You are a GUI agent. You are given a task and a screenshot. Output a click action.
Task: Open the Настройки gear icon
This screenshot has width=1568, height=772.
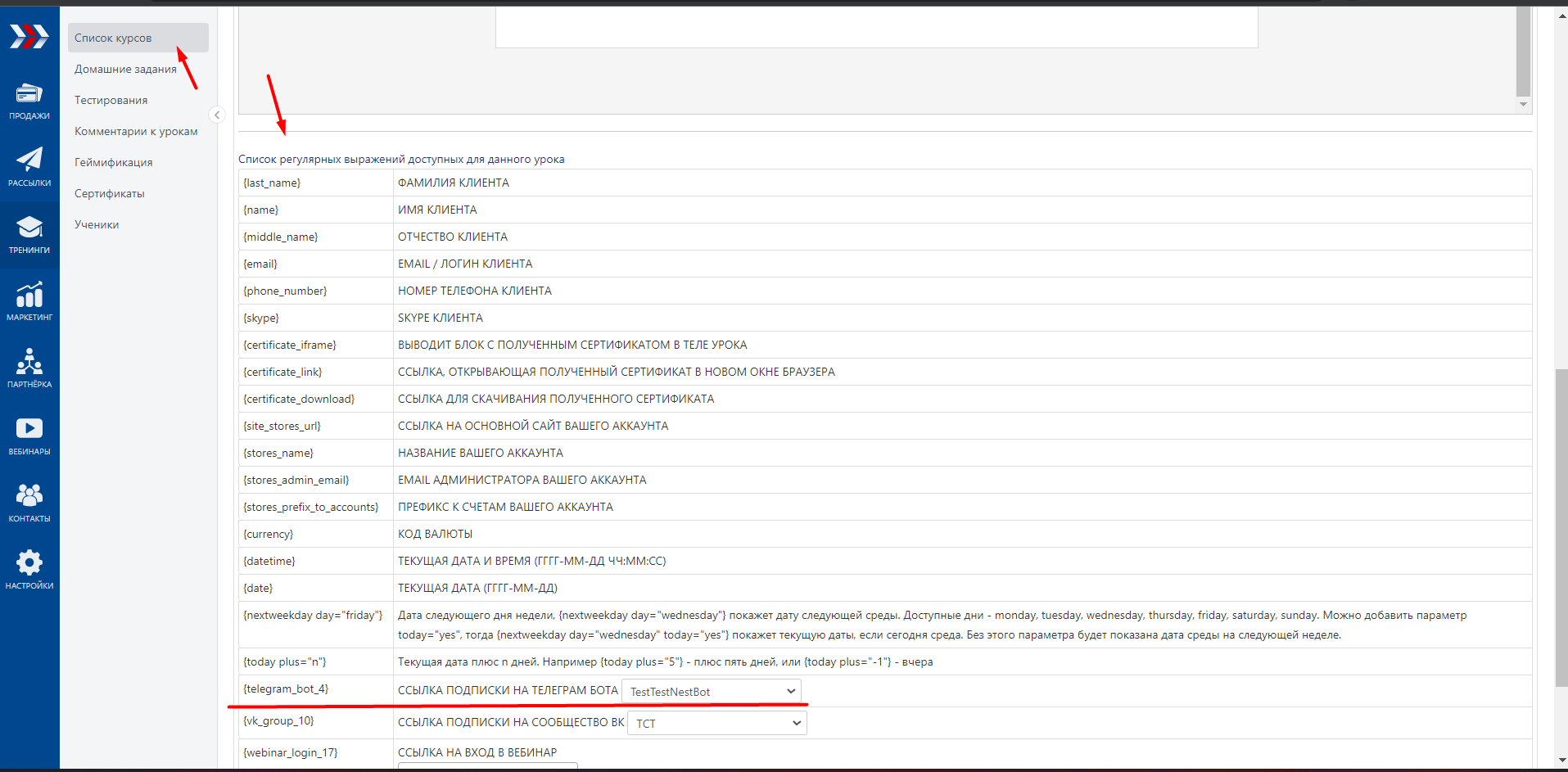click(x=29, y=570)
